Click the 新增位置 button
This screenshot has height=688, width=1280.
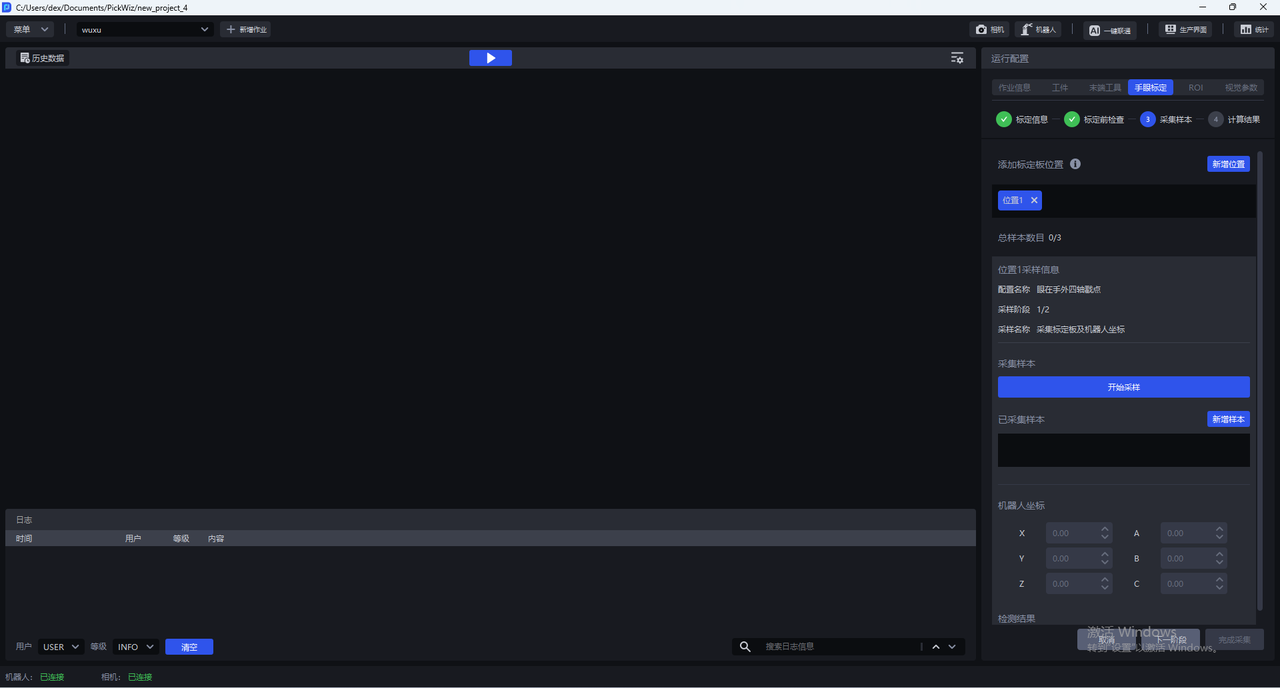click(x=1228, y=164)
